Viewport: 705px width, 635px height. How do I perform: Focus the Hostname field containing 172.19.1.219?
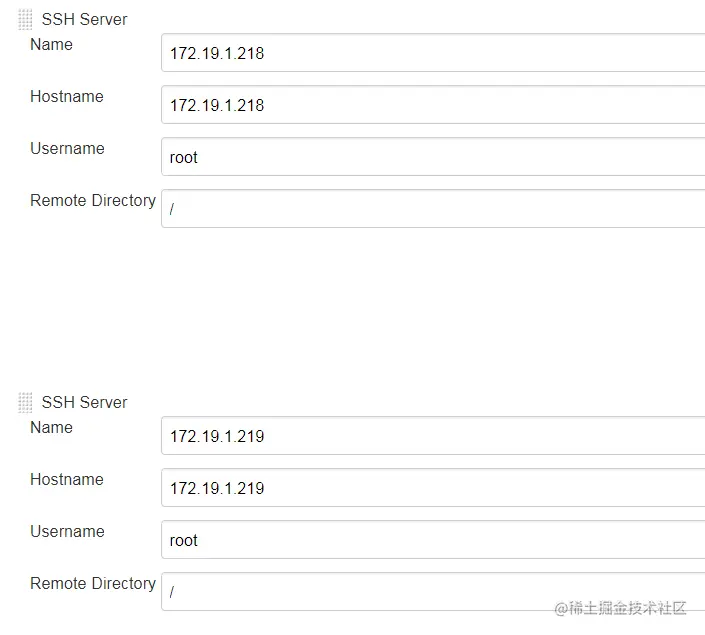click(x=432, y=488)
